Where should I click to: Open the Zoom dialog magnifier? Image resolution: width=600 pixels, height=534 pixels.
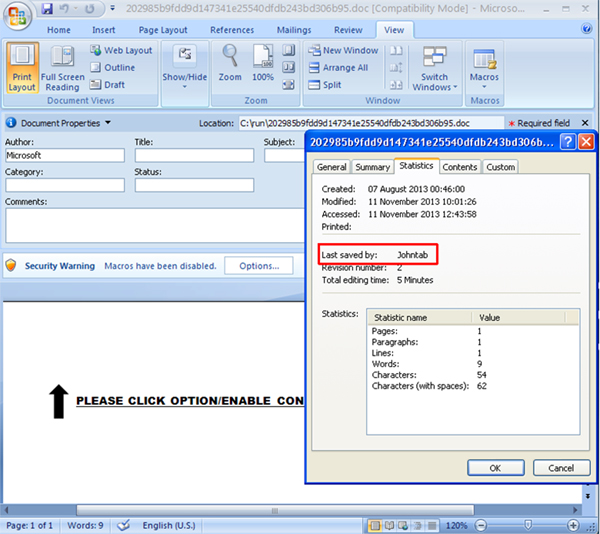230,63
